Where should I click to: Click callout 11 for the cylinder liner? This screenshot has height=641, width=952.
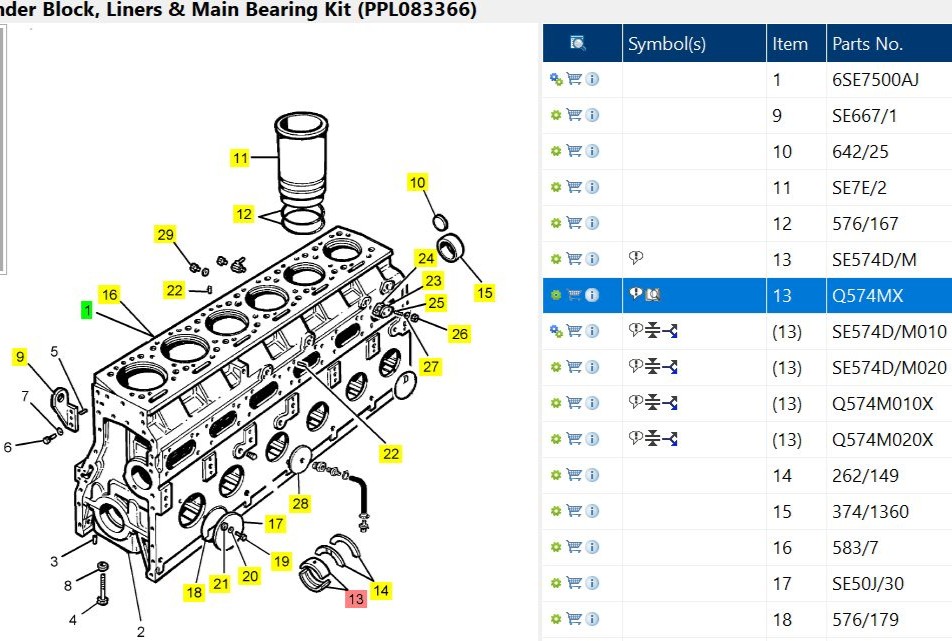pyautogui.click(x=240, y=158)
